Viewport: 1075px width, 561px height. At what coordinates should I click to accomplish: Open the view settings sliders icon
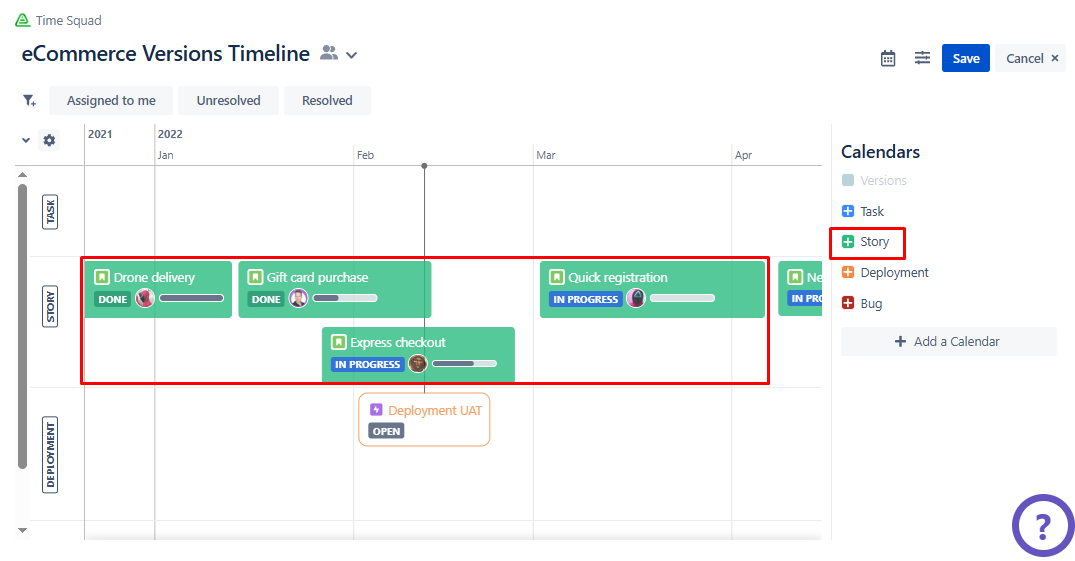click(922, 58)
